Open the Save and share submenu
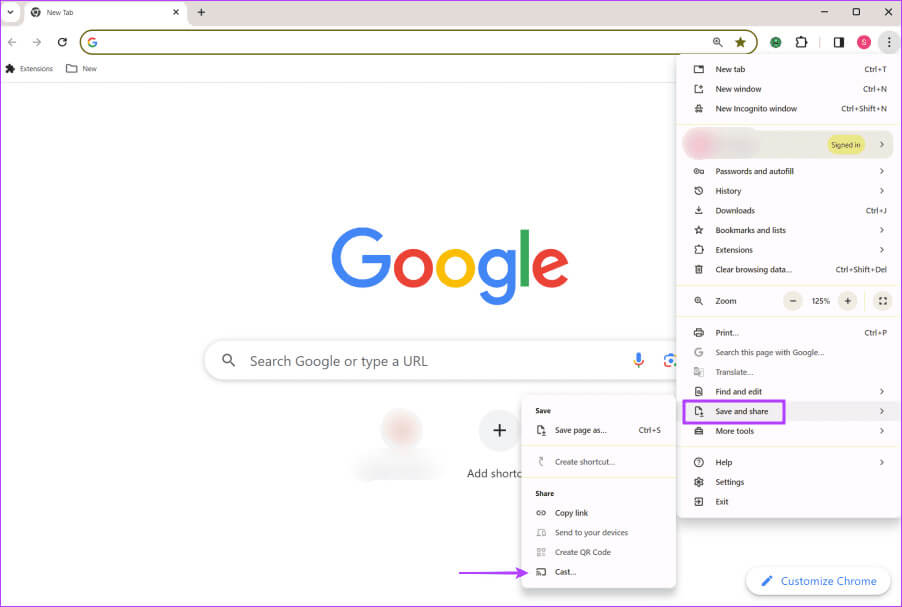Screen dimensions: 902x607 pyautogui.click(x=789, y=411)
